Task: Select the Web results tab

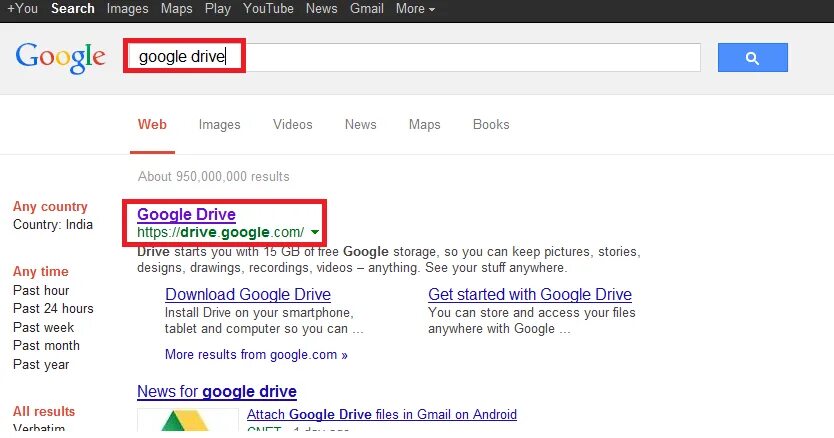Action: click(152, 125)
